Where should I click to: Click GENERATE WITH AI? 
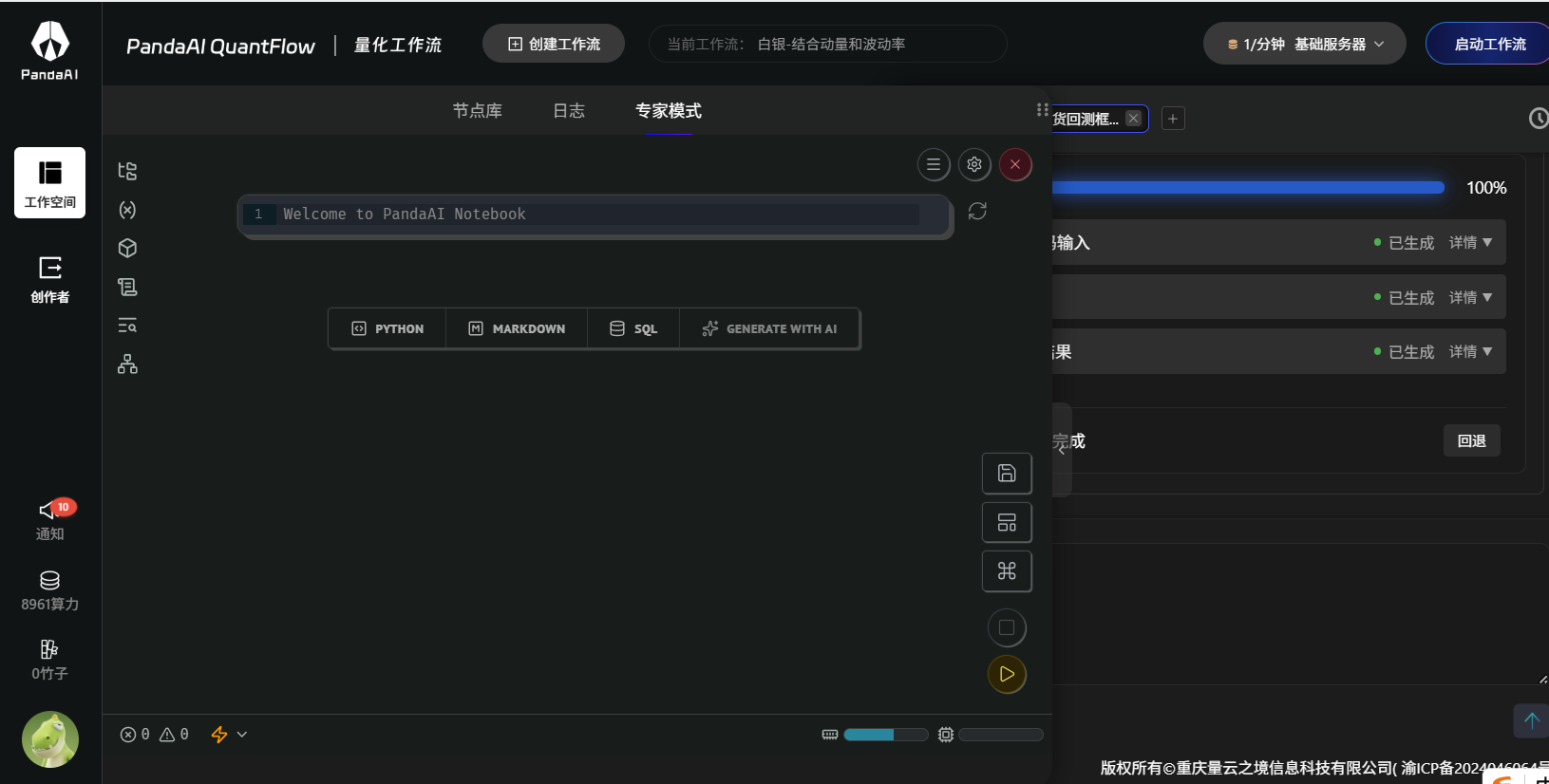[x=769, y=328]
